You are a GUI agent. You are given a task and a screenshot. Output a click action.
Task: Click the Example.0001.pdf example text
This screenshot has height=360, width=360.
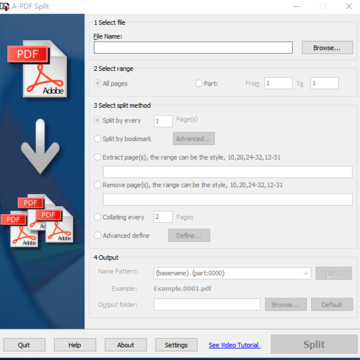[x=182, y=288]
